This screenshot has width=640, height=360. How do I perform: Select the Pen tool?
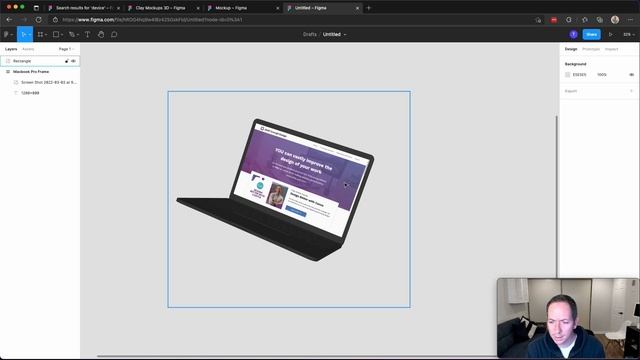72,35
